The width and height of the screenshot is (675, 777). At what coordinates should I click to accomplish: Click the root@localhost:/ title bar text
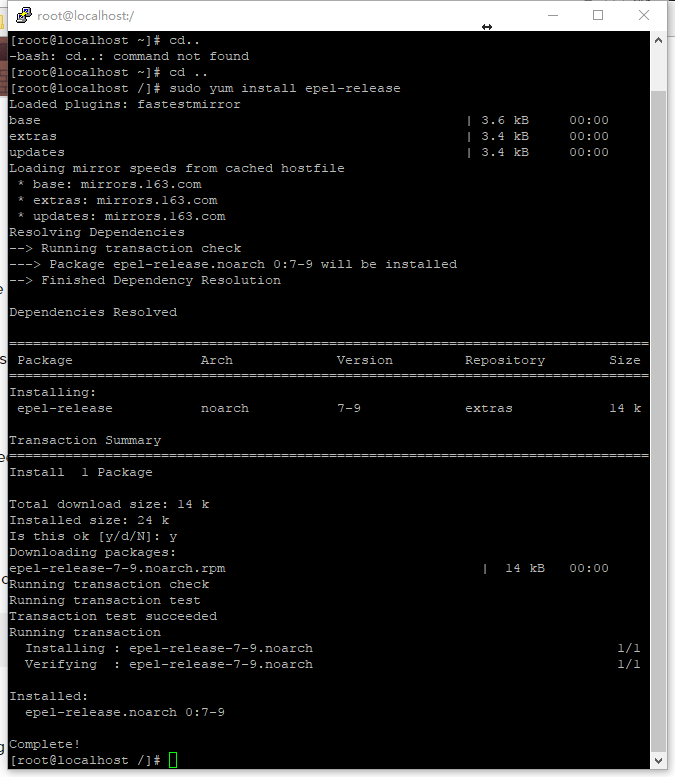pyautogui.click(x=85, y=16)
